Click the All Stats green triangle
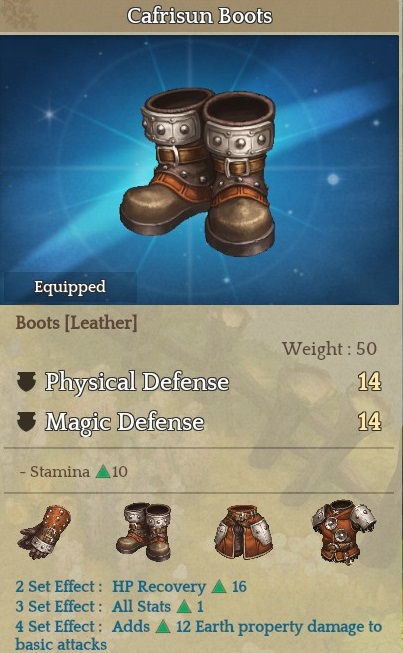This screenshot has height=653, width=403. [x=184, y=607]
